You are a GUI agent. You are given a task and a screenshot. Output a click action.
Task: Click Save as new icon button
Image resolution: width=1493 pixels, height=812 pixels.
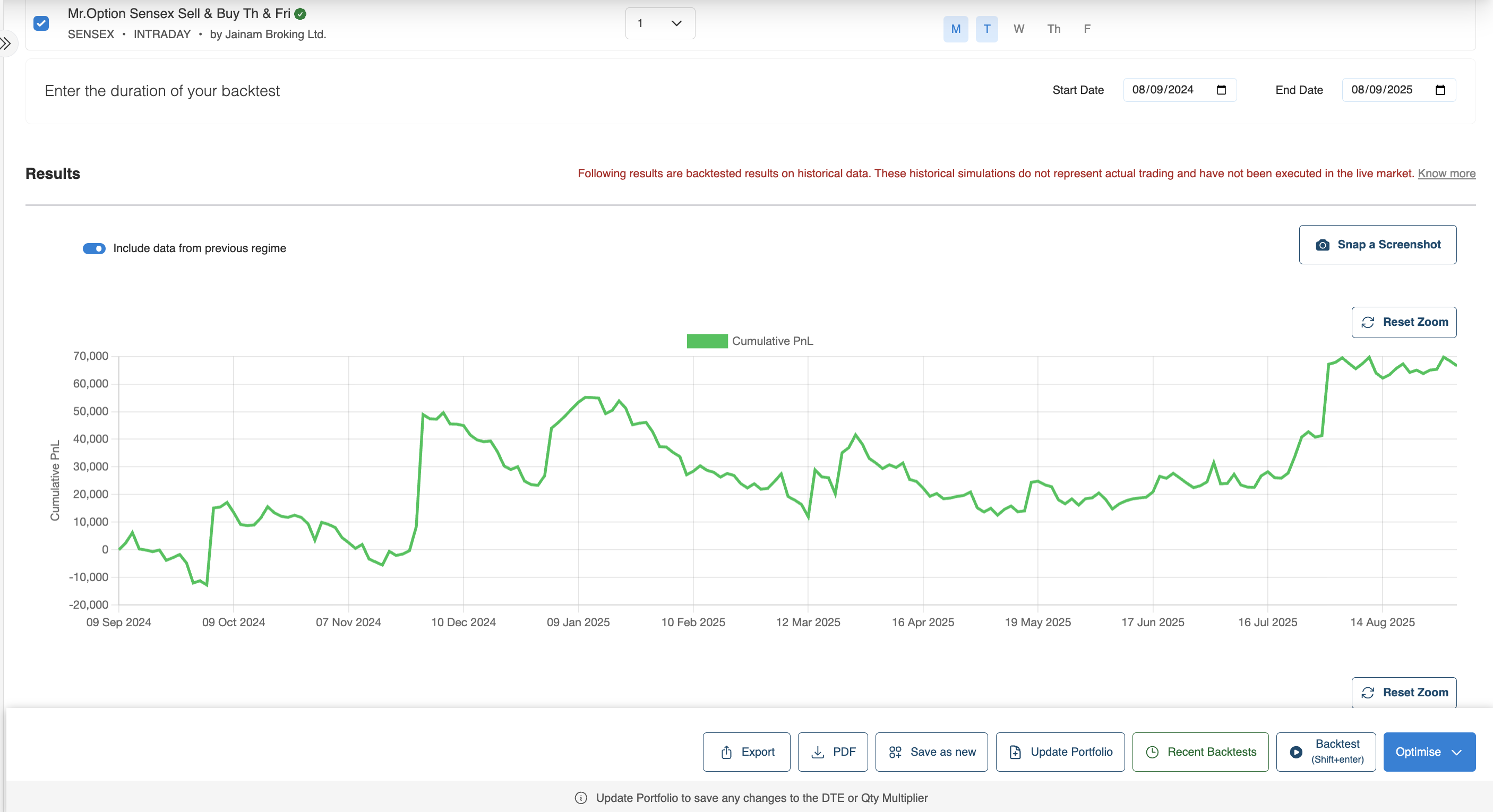(x=895, y=752)
